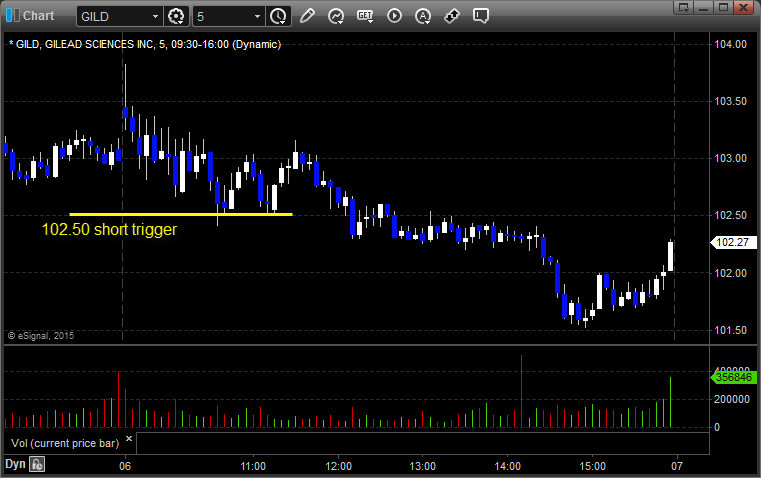761x478 pixels.
Task: Click the 13:00 time axis label
Action: click(x=422, y=466)
